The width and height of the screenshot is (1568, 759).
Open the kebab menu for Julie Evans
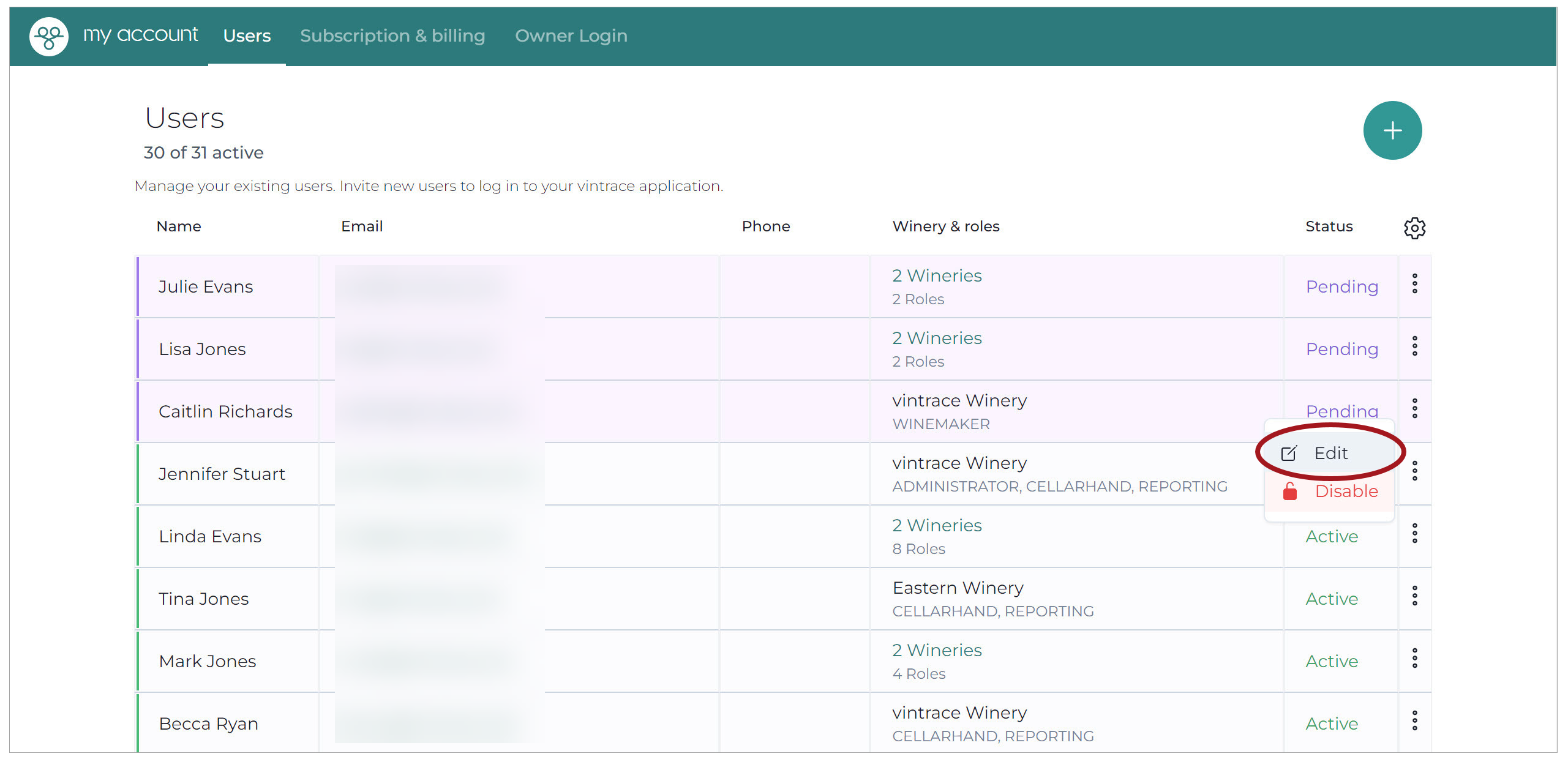click(x=1414, y=284)
